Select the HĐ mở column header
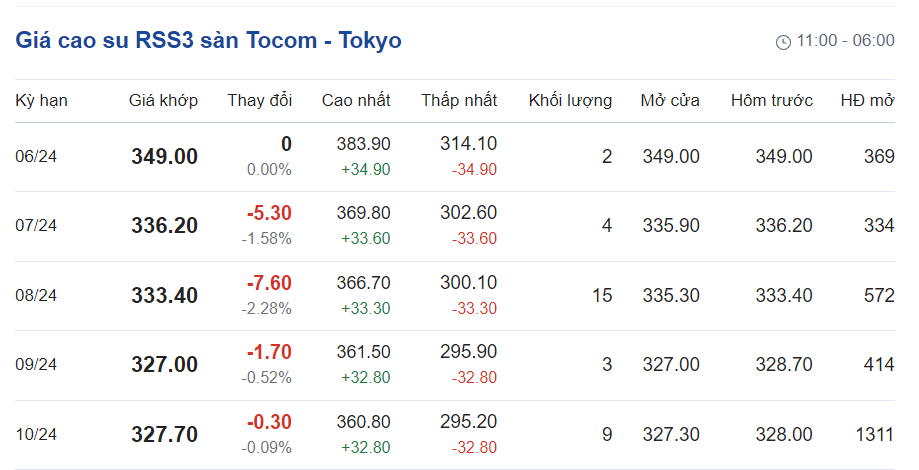This screenshot has width=919, height=470. (x=867, y=101)
